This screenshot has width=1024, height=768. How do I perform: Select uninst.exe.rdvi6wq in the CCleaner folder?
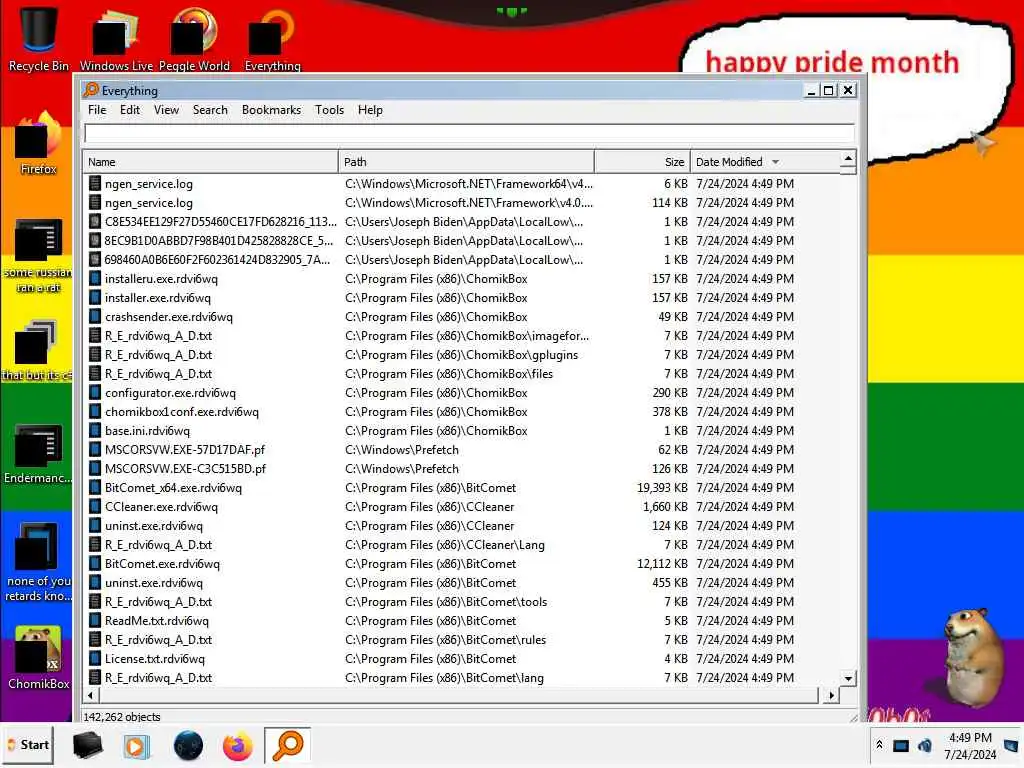pyautogui.click(x=153, y=526)
